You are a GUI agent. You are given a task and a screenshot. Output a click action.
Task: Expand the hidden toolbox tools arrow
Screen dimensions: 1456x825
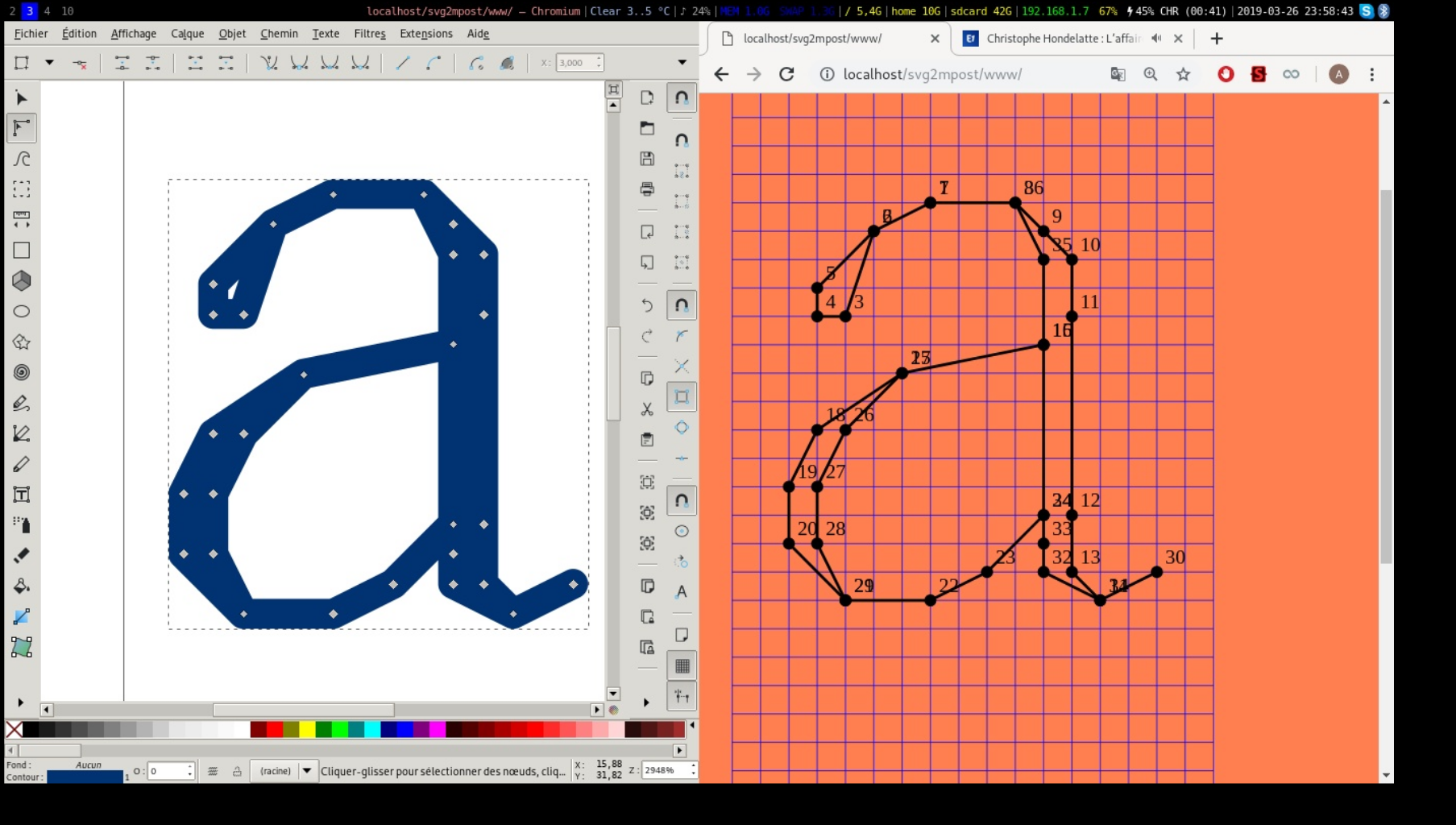[x=21, y=703]
